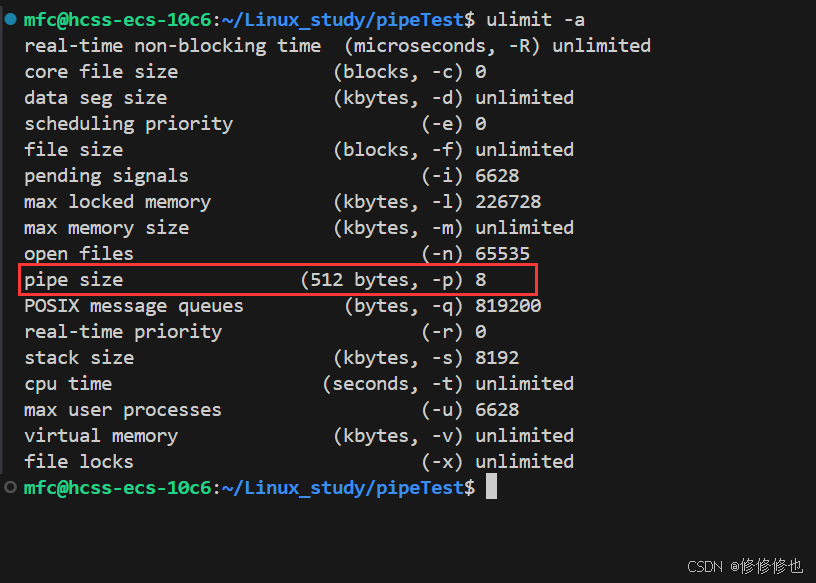The image size is (816, 583).
Task: Select the "ulimit -a" command text
Action: [535, 20]
